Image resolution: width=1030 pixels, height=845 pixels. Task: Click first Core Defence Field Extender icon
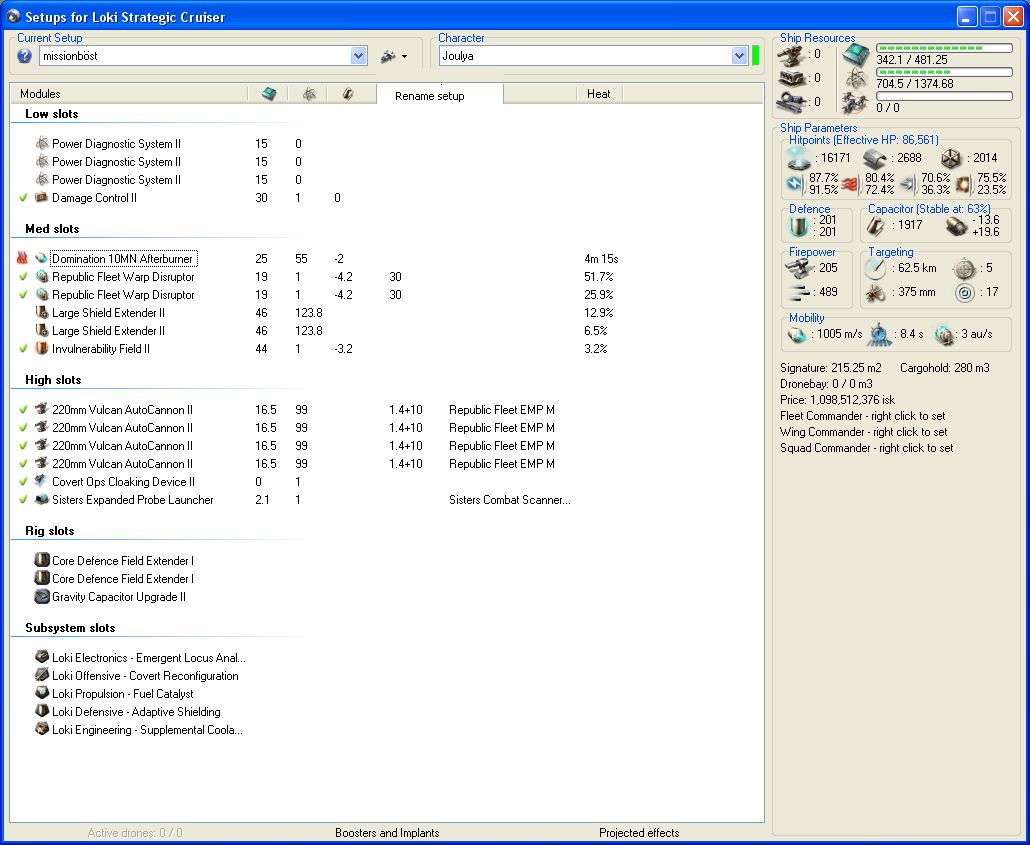point(42,560)
